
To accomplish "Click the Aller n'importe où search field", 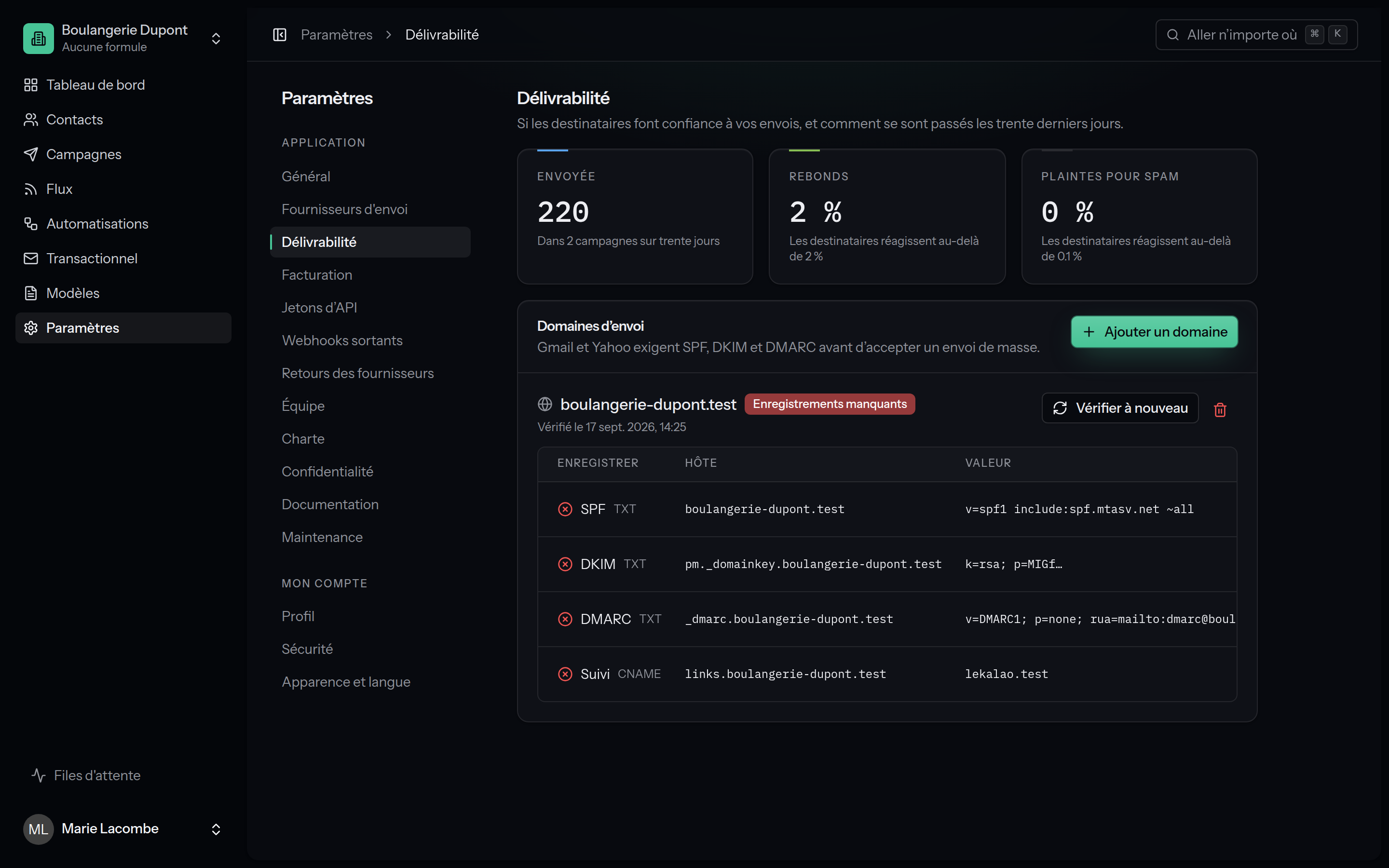I will pyautogui.click(x=1256, y=35).
